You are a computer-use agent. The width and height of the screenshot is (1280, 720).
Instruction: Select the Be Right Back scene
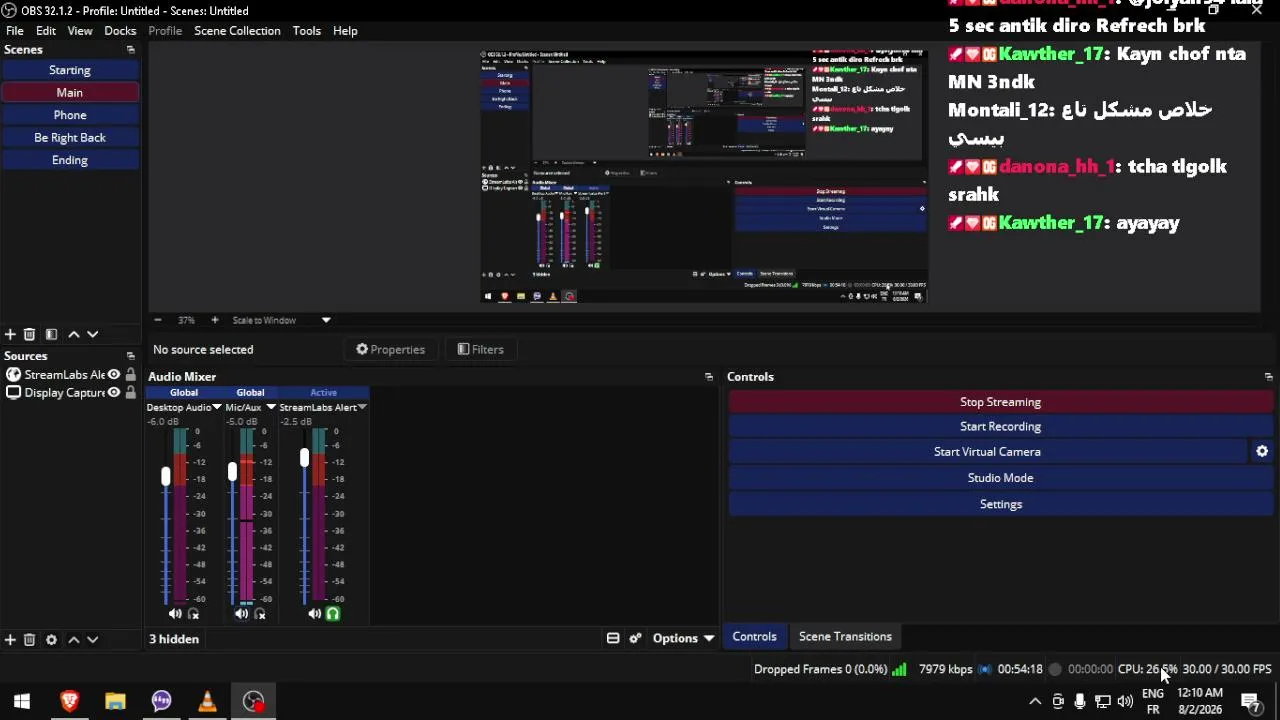click(70, 138)
